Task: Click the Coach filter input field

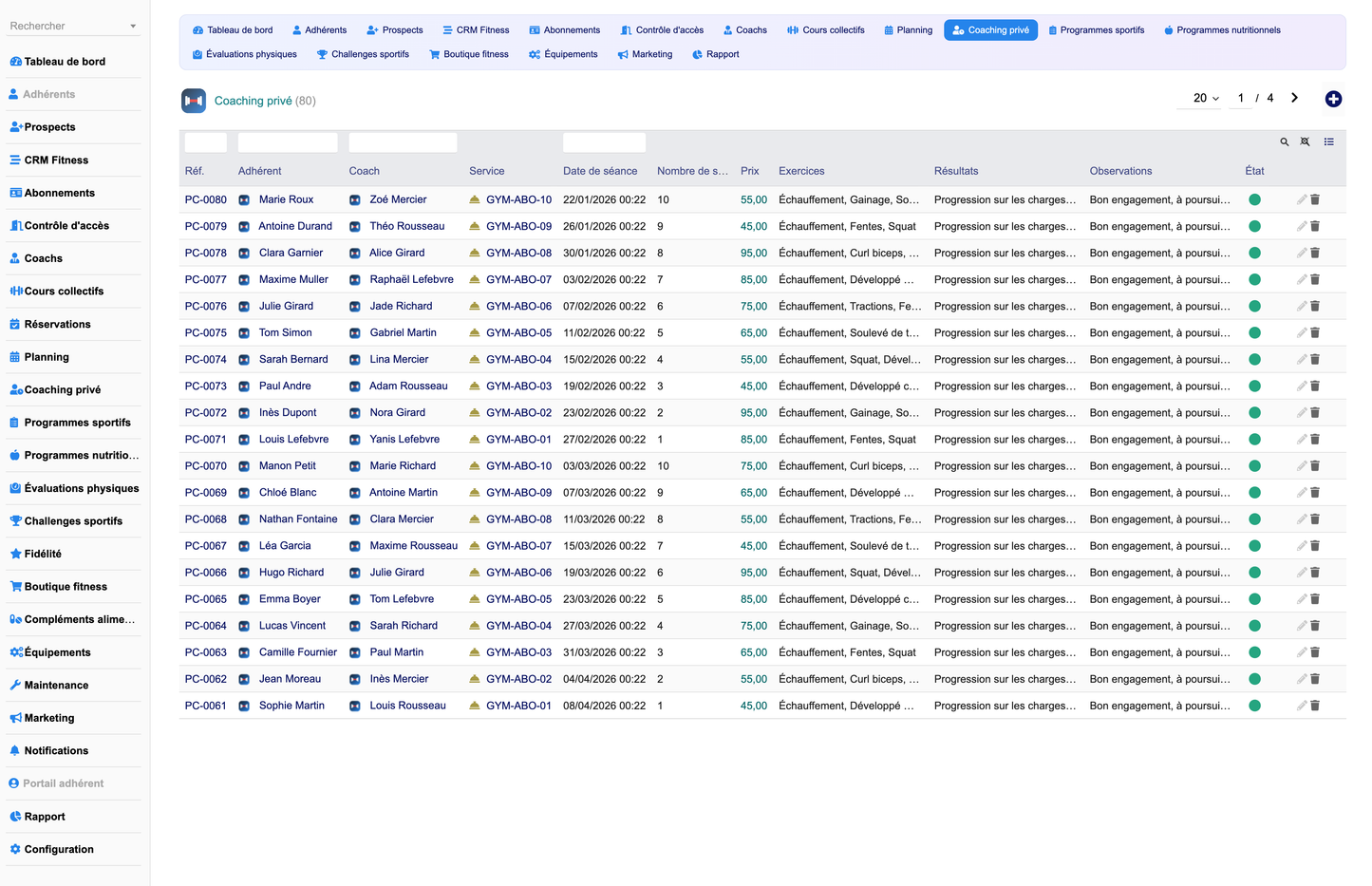Action: pyautogui.click(x=403, y=142)
